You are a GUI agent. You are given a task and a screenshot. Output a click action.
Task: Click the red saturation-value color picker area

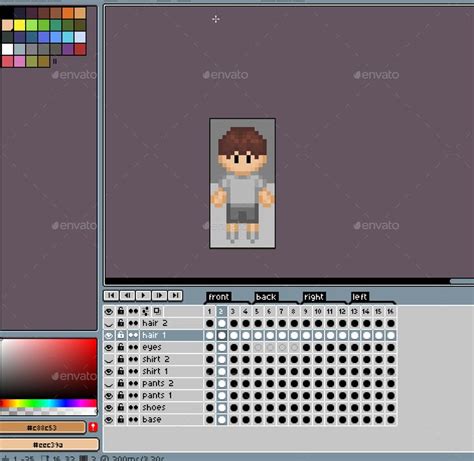pos(49,369)
